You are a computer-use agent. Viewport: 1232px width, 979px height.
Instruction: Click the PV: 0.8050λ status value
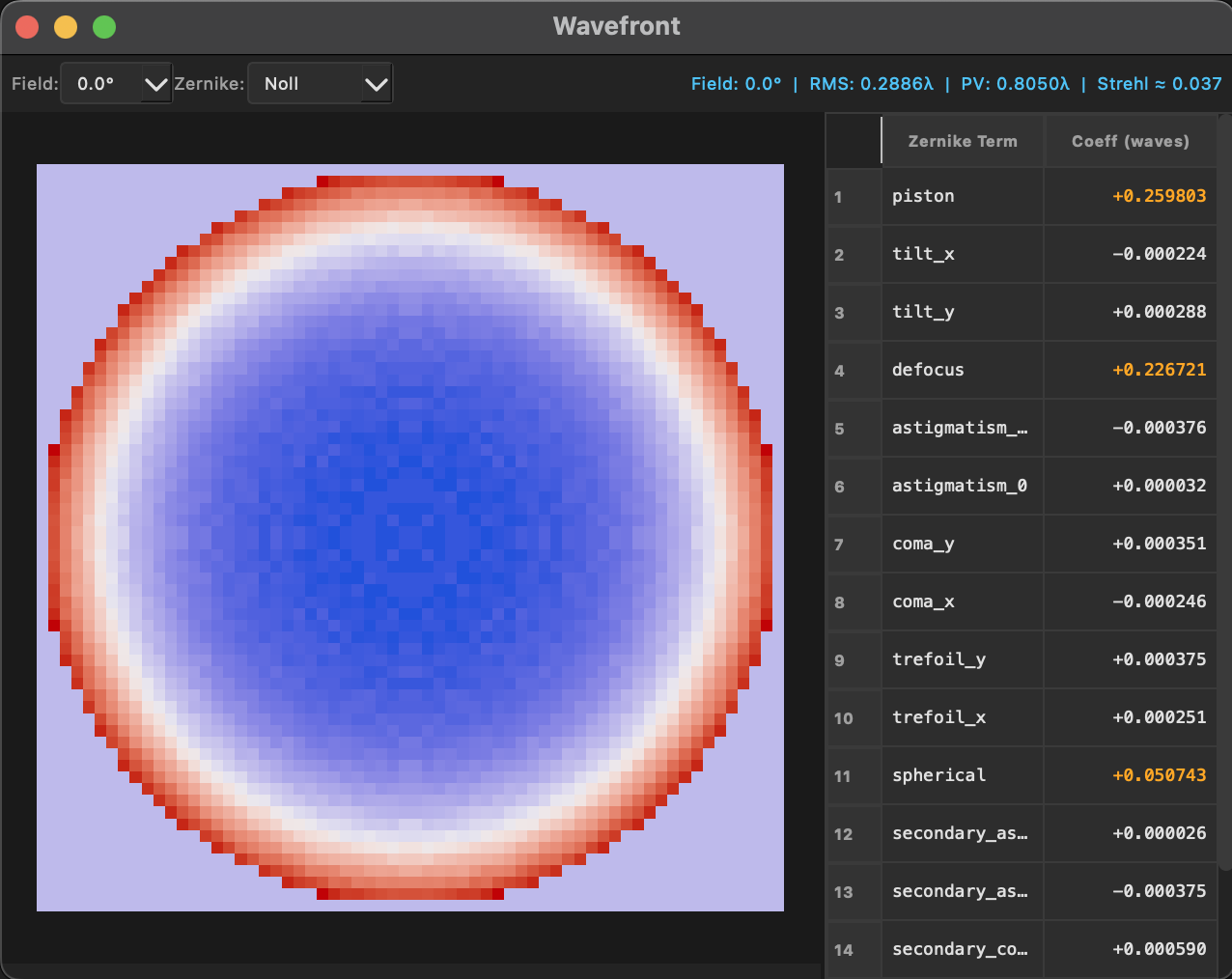(x=1015, y=83)
